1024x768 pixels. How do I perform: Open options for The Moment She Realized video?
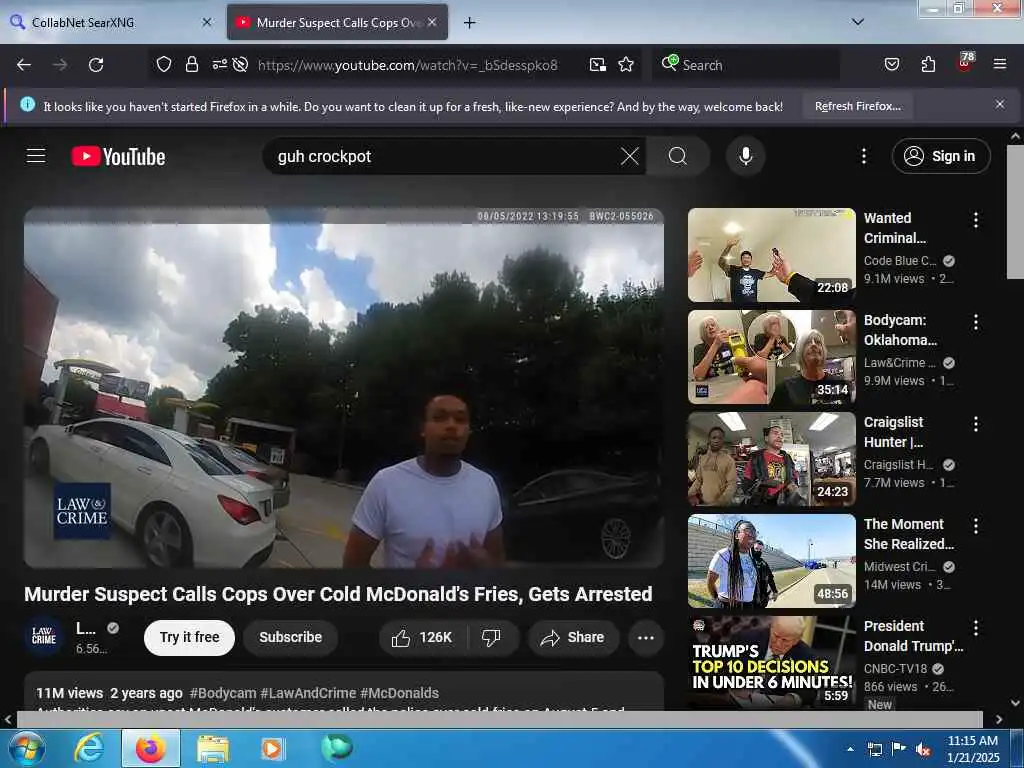(x=976, y=526)
